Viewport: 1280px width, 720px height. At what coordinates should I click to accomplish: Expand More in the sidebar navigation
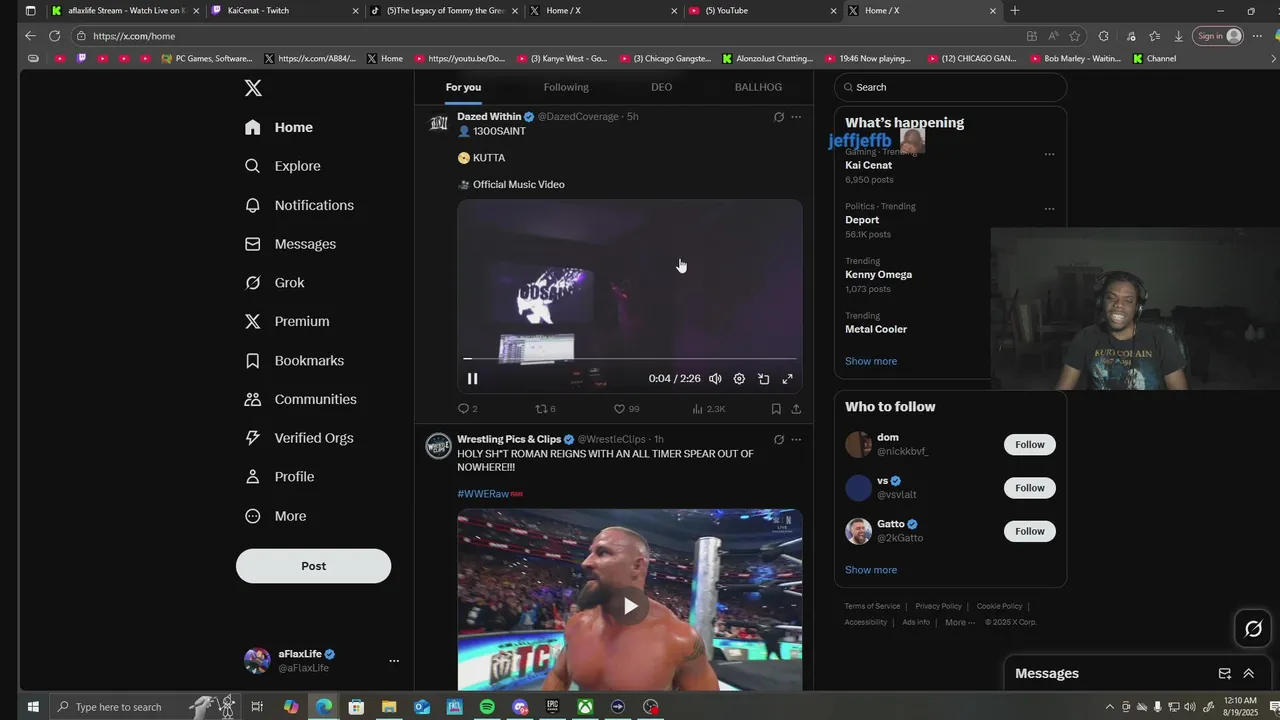click(277, 516)
